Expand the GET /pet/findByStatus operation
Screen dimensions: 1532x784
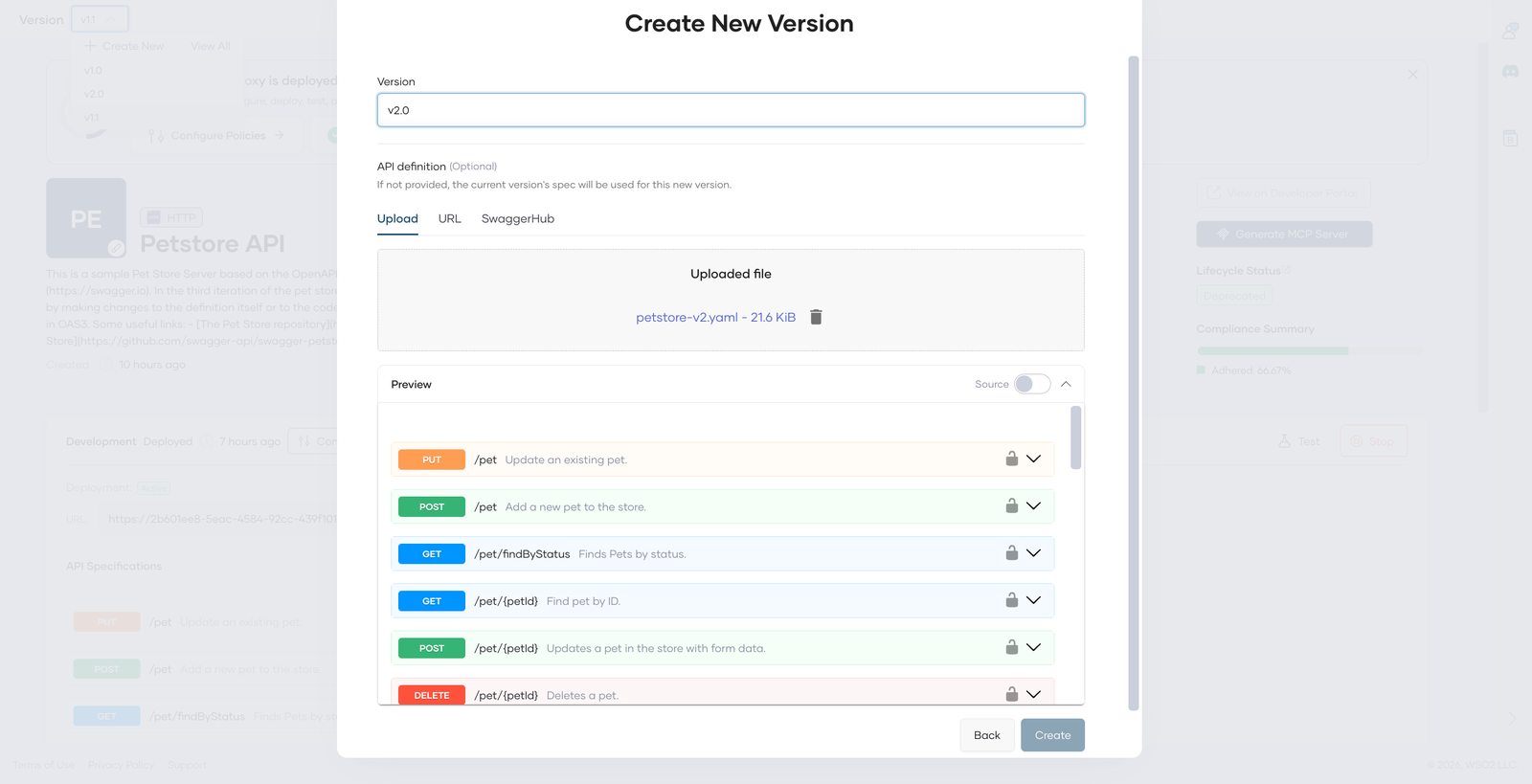coord(1033,552)
